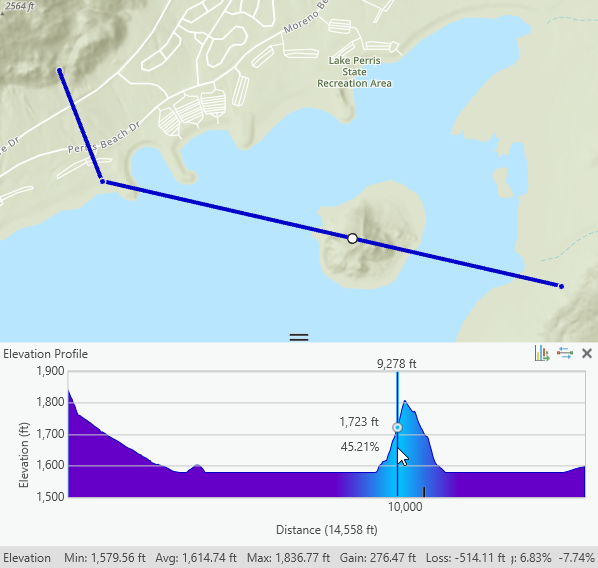Image resolution: width=598 pixels, height=568 pixels.
Task: Click the southeast end vertex of the line
Action: (561, 286)
